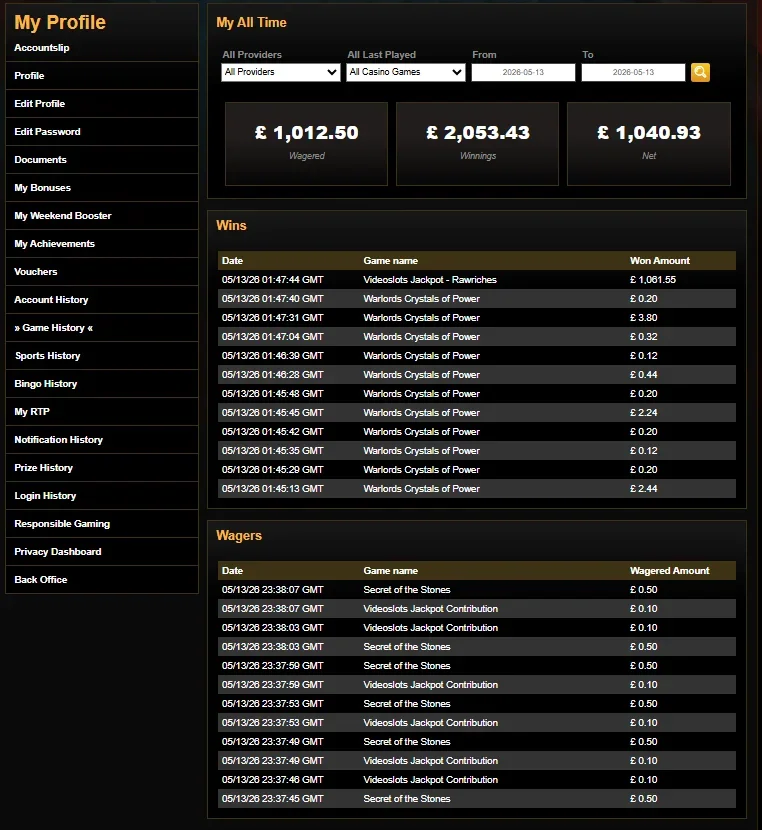Open Notification History
This screenshot has width=762, height=830.
[102, 440]
